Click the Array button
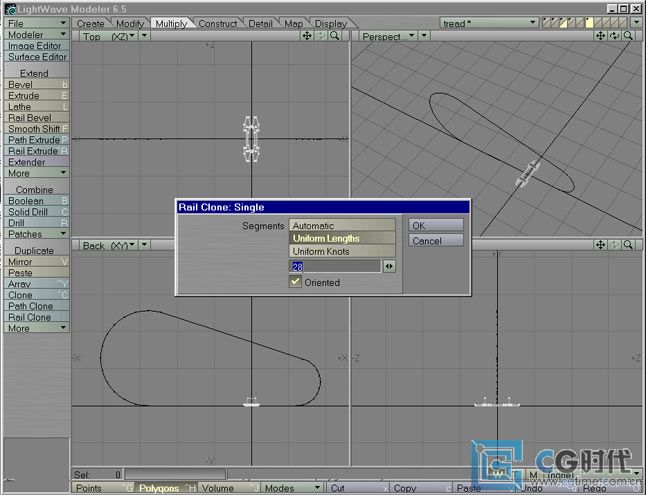This screenshot has width=646, height=495. tap(36, 284)
